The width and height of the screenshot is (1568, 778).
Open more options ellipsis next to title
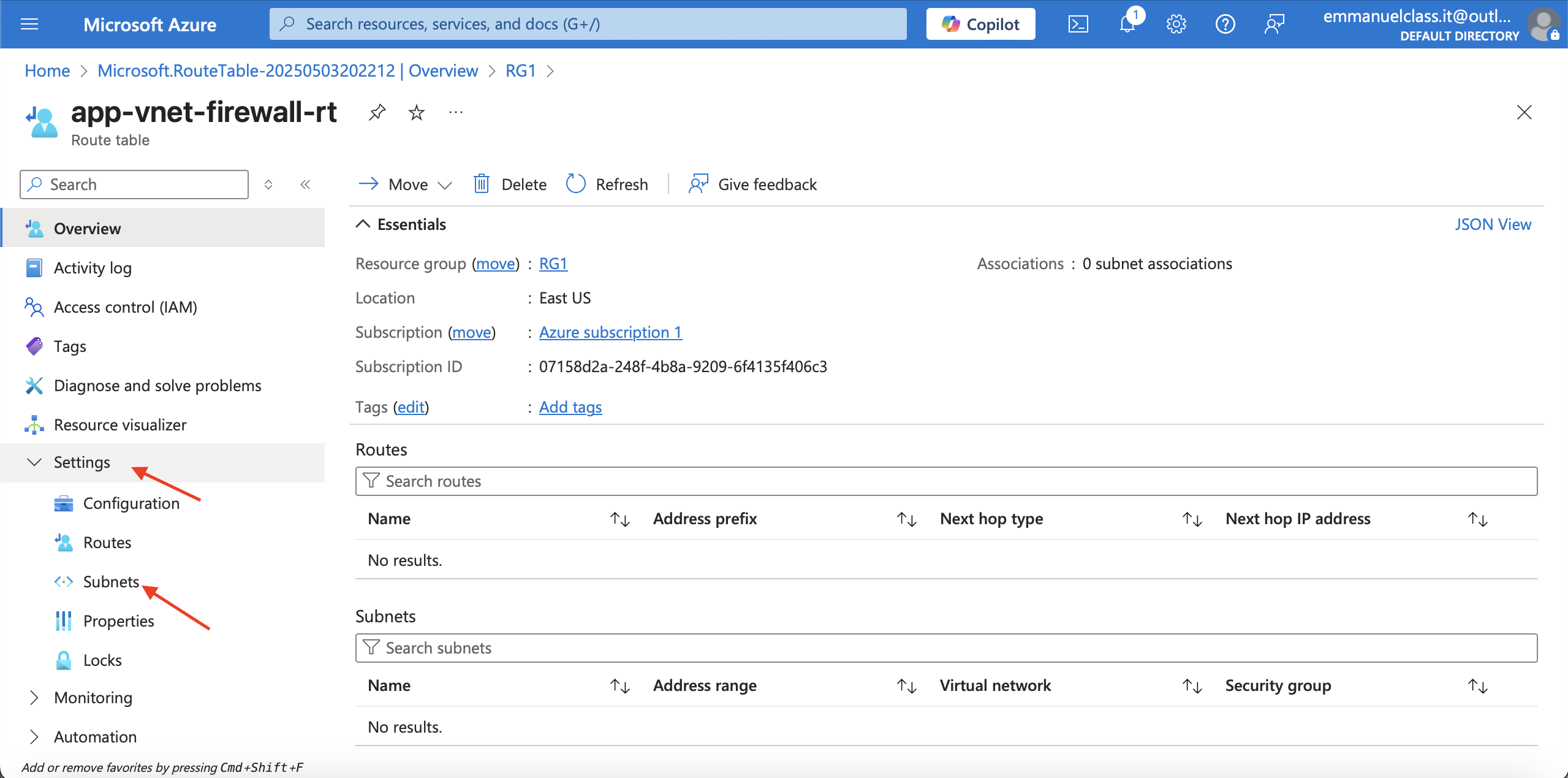(455, 112)
